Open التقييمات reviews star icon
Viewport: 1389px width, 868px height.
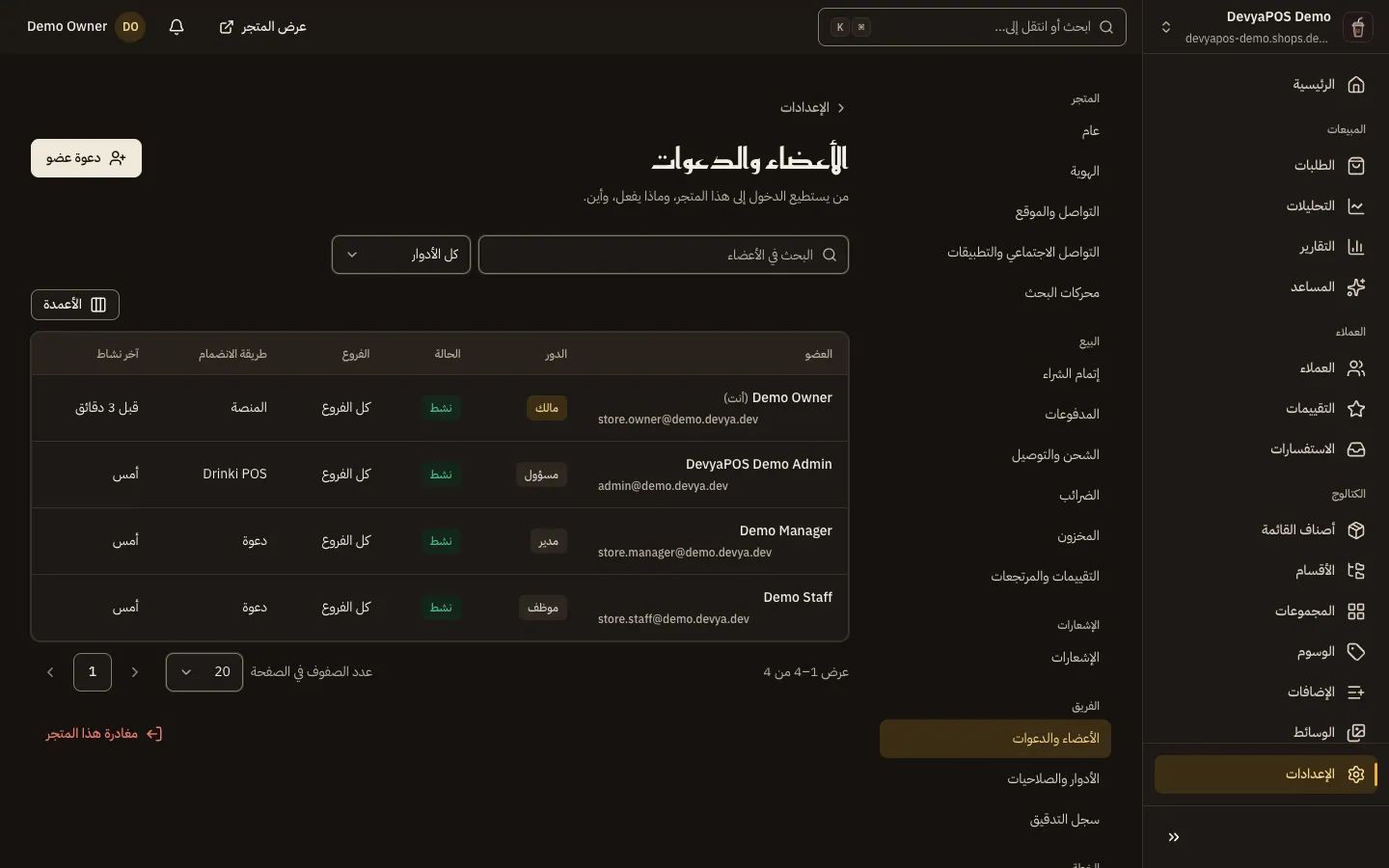tap(1355, 409)
